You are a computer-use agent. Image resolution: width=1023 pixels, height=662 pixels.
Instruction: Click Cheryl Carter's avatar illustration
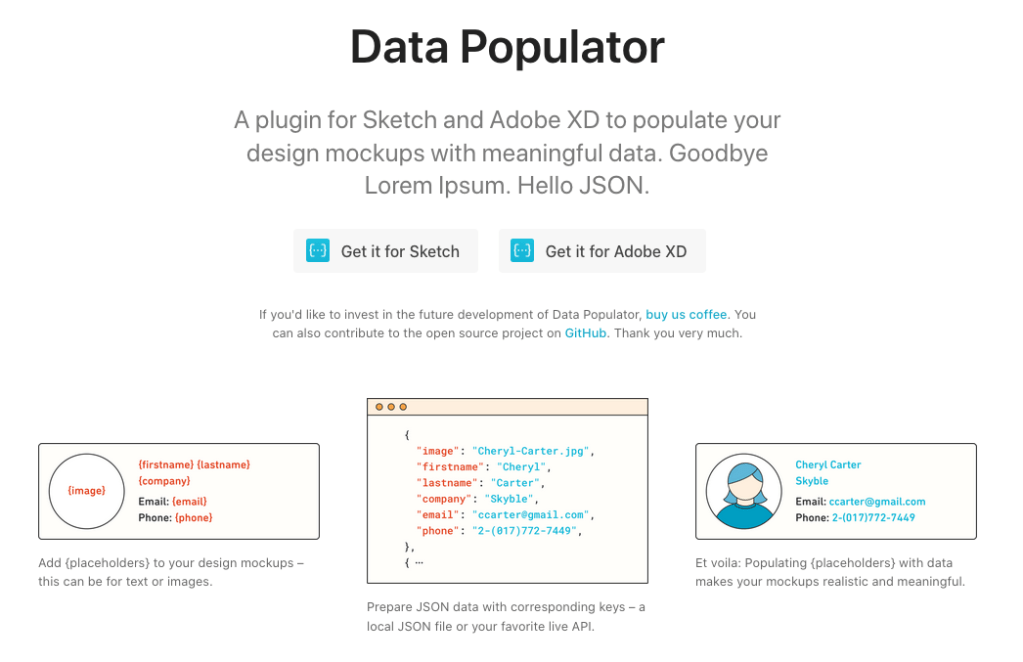[743, 492]
